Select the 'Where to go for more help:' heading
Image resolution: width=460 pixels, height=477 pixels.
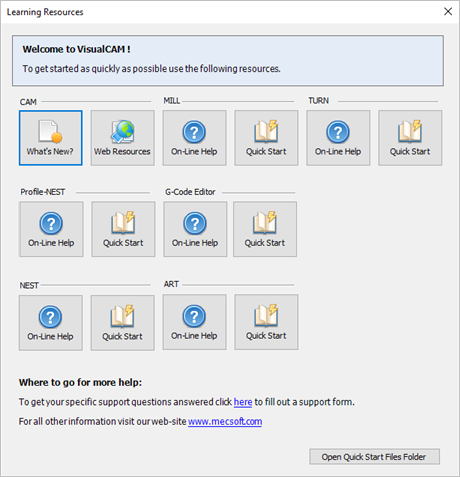pyautogui.click(x=80, y=382)
